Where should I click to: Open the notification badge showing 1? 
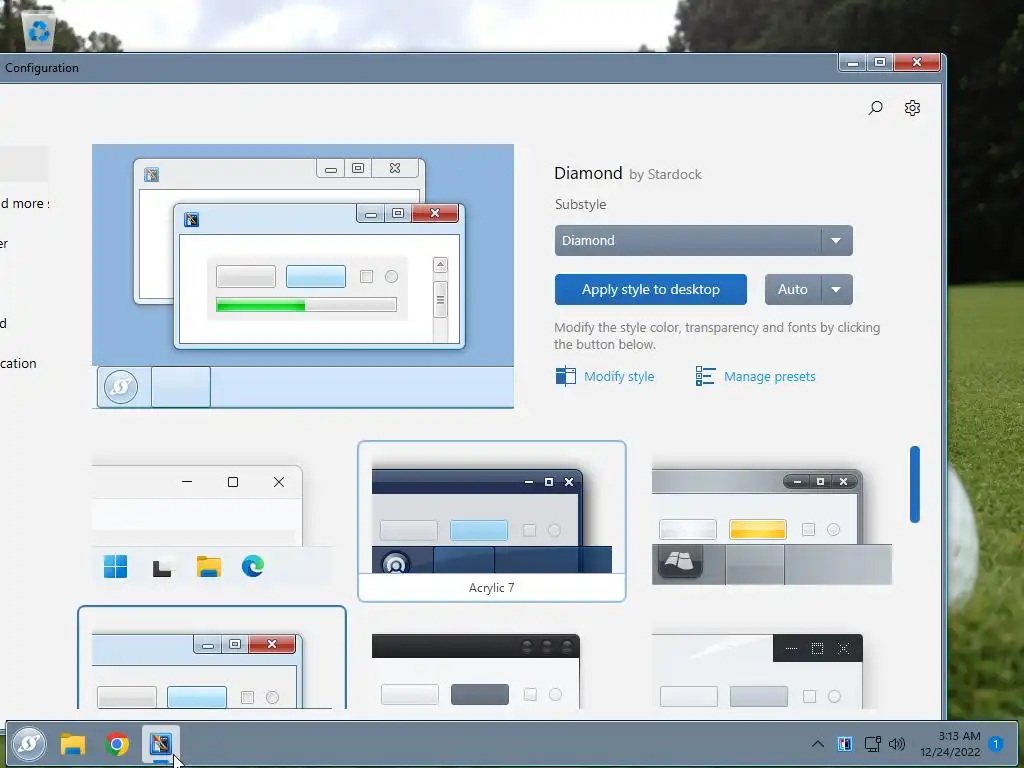(995, 744)
